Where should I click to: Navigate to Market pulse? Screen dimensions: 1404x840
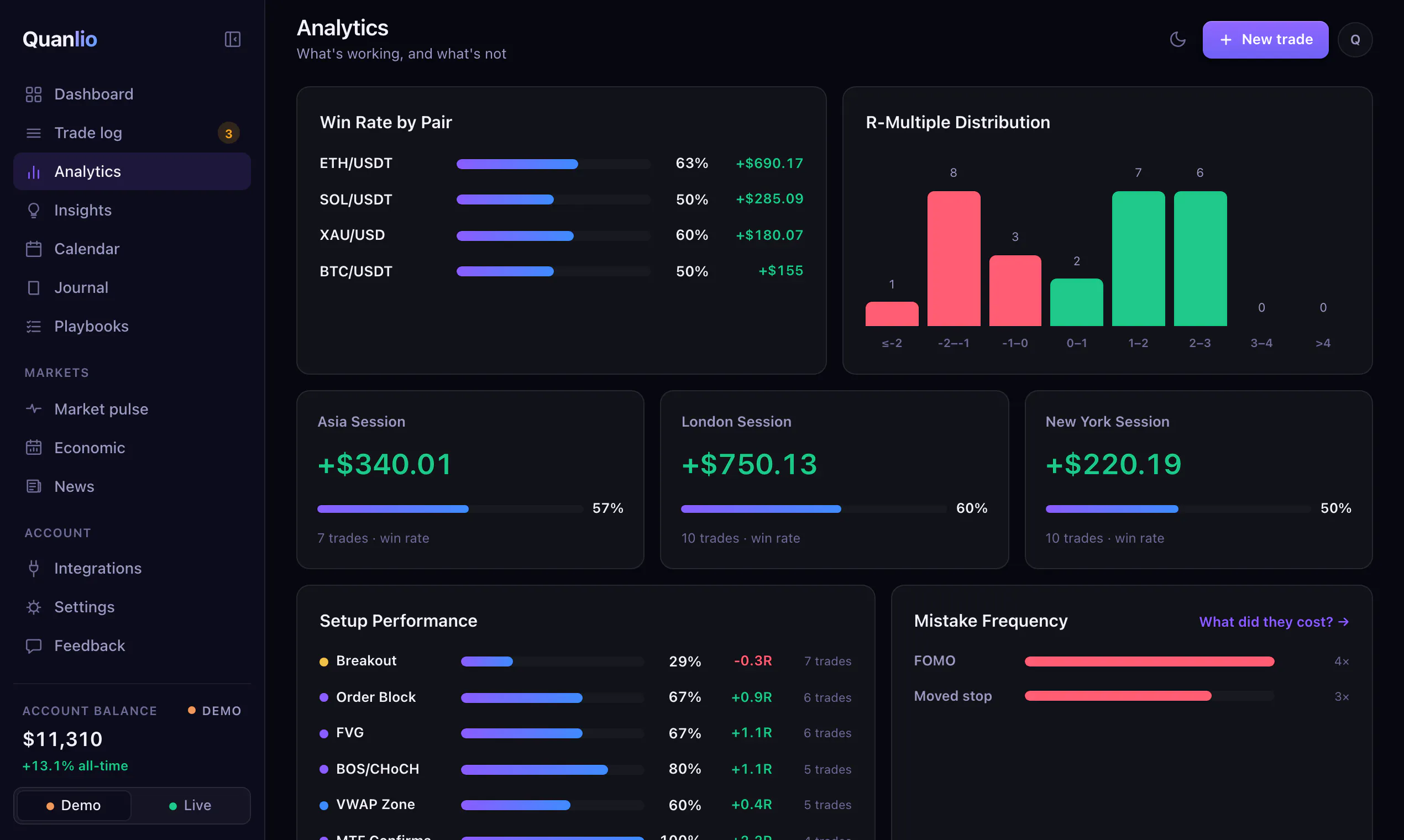tap(132, 409)
